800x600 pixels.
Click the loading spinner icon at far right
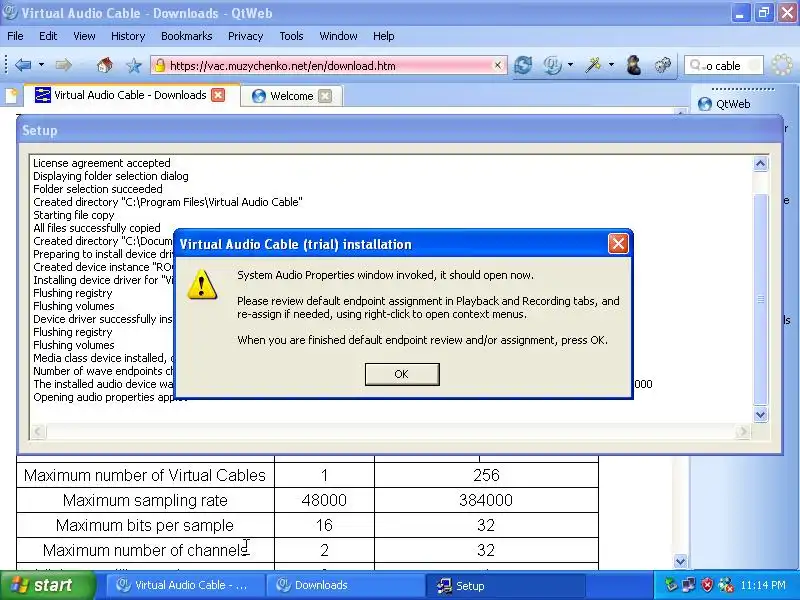click(782, 65)
